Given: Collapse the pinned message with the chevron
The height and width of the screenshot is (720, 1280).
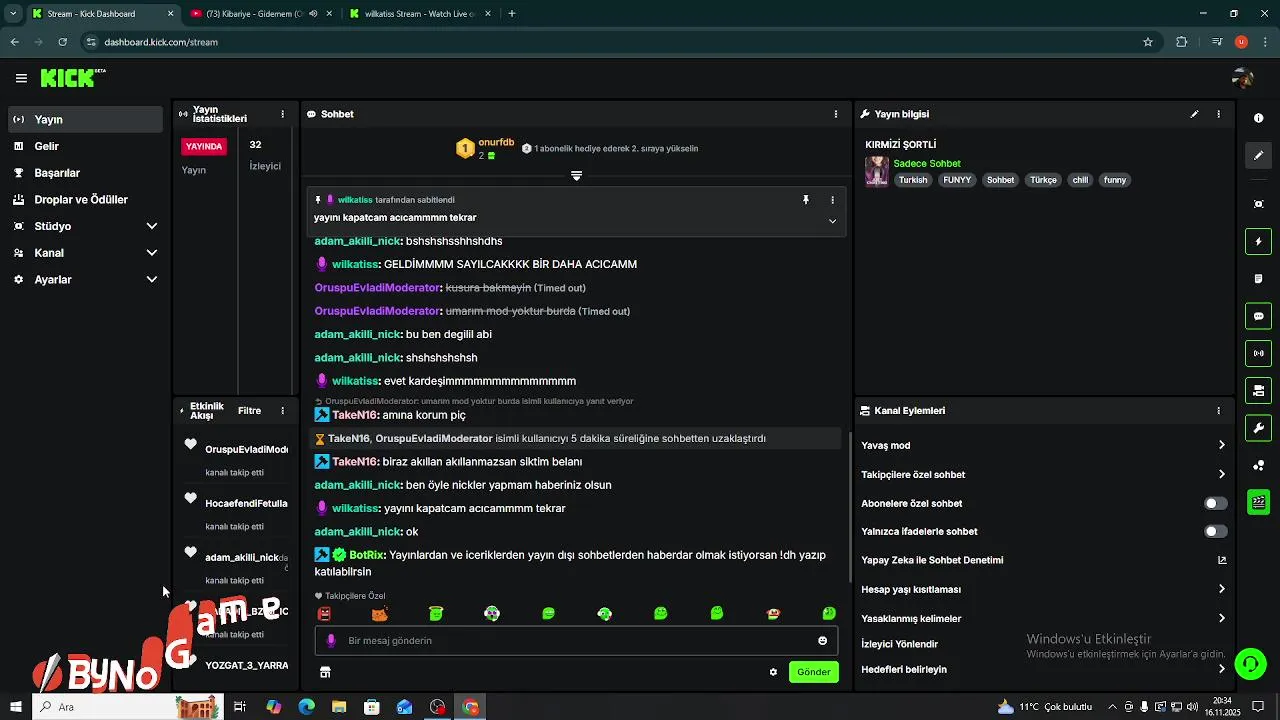Looking at the screenshot, I should 832,221.
